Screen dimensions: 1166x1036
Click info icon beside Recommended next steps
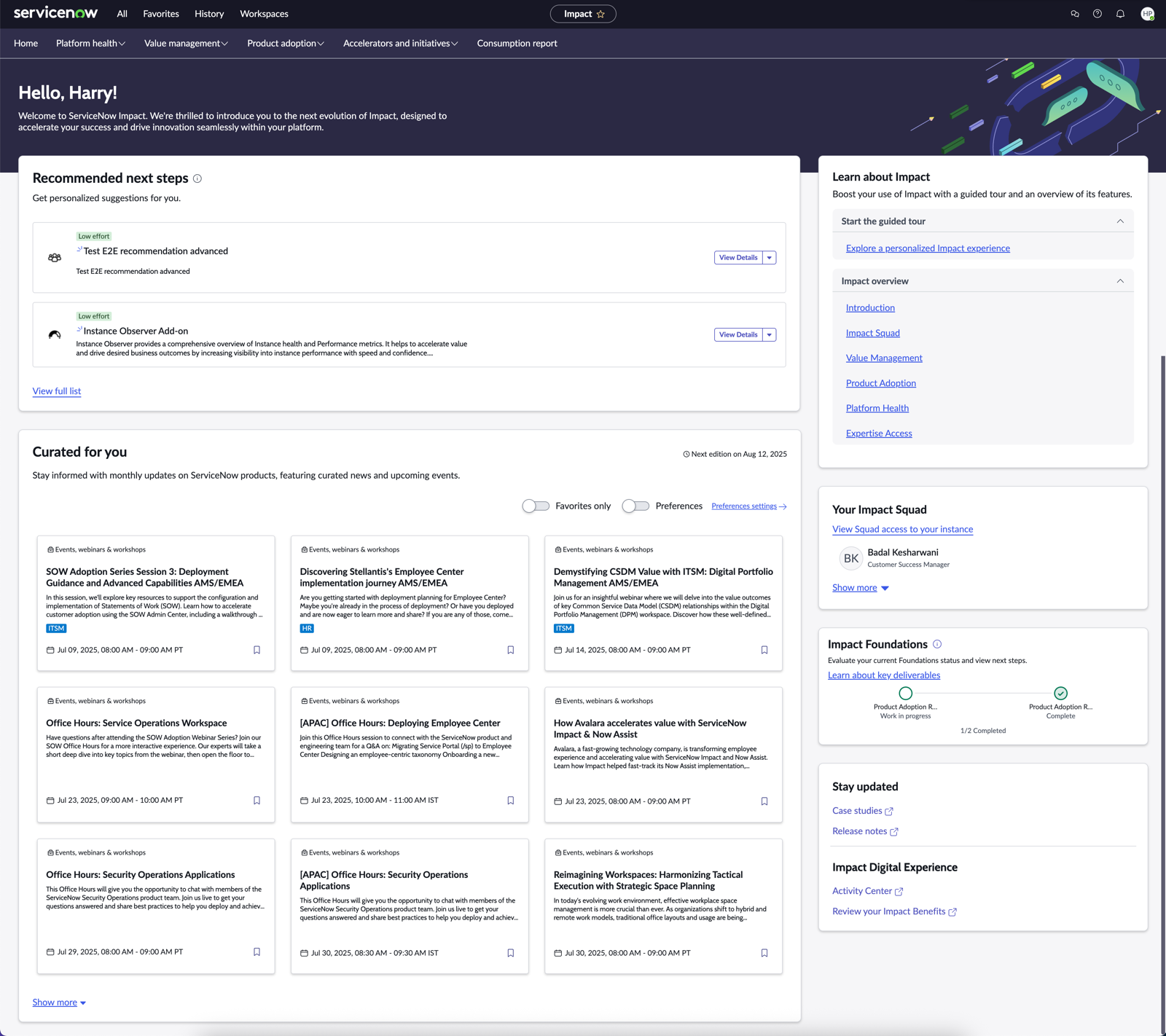tap(197, 178)
